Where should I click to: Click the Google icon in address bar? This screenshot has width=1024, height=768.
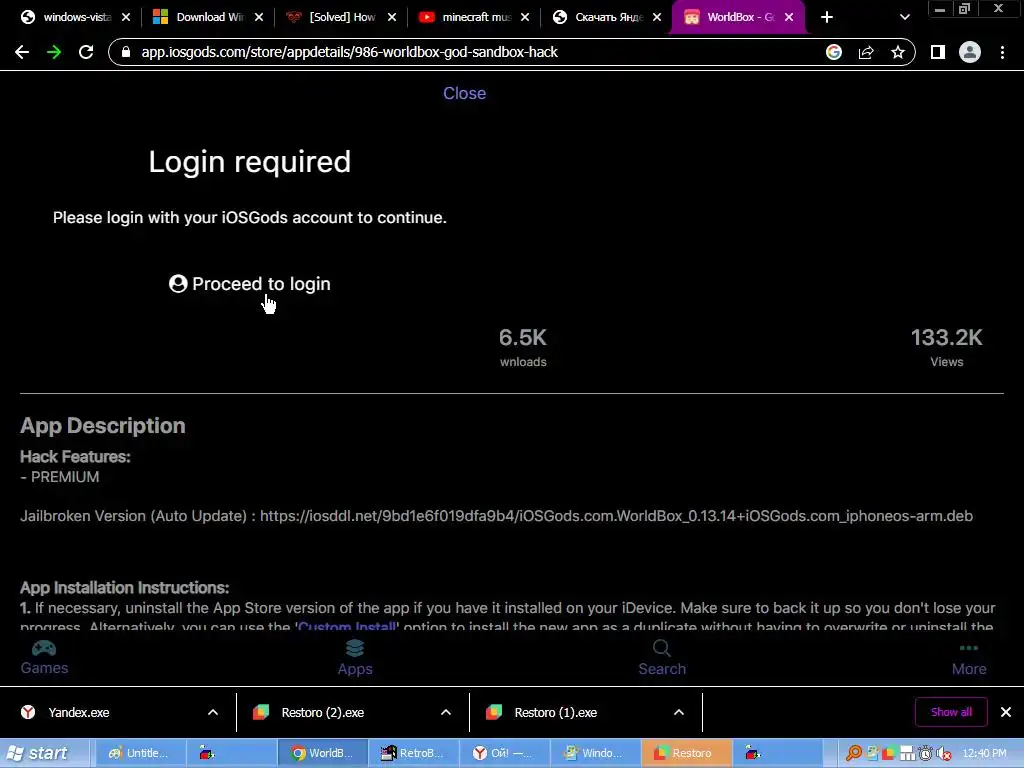click(x=833, y=52)
